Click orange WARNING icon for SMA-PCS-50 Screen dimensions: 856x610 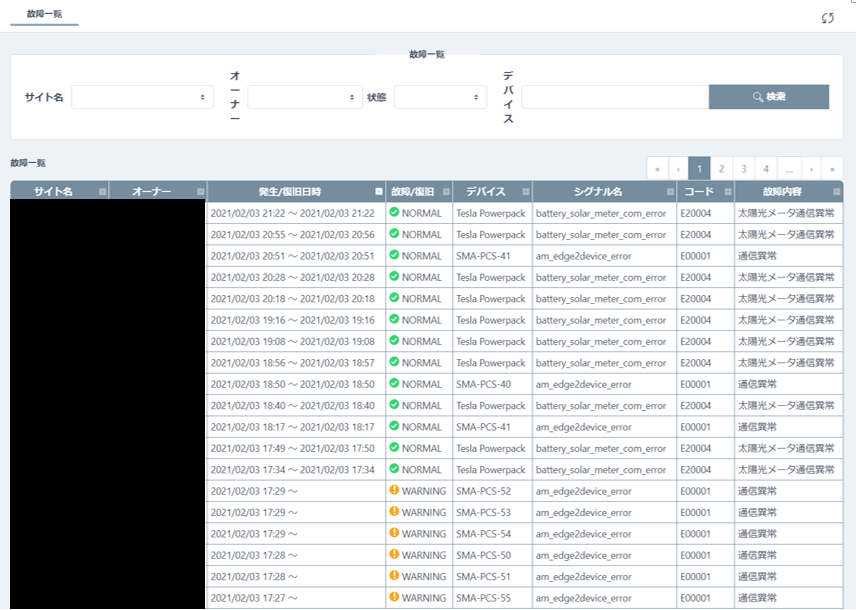coord(394,554)
